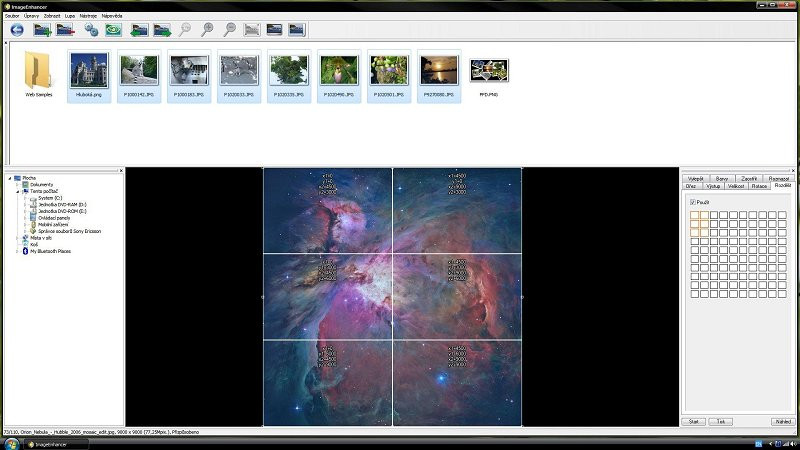
Task: Open the Zobrazit menu
Action: point(52,16)
